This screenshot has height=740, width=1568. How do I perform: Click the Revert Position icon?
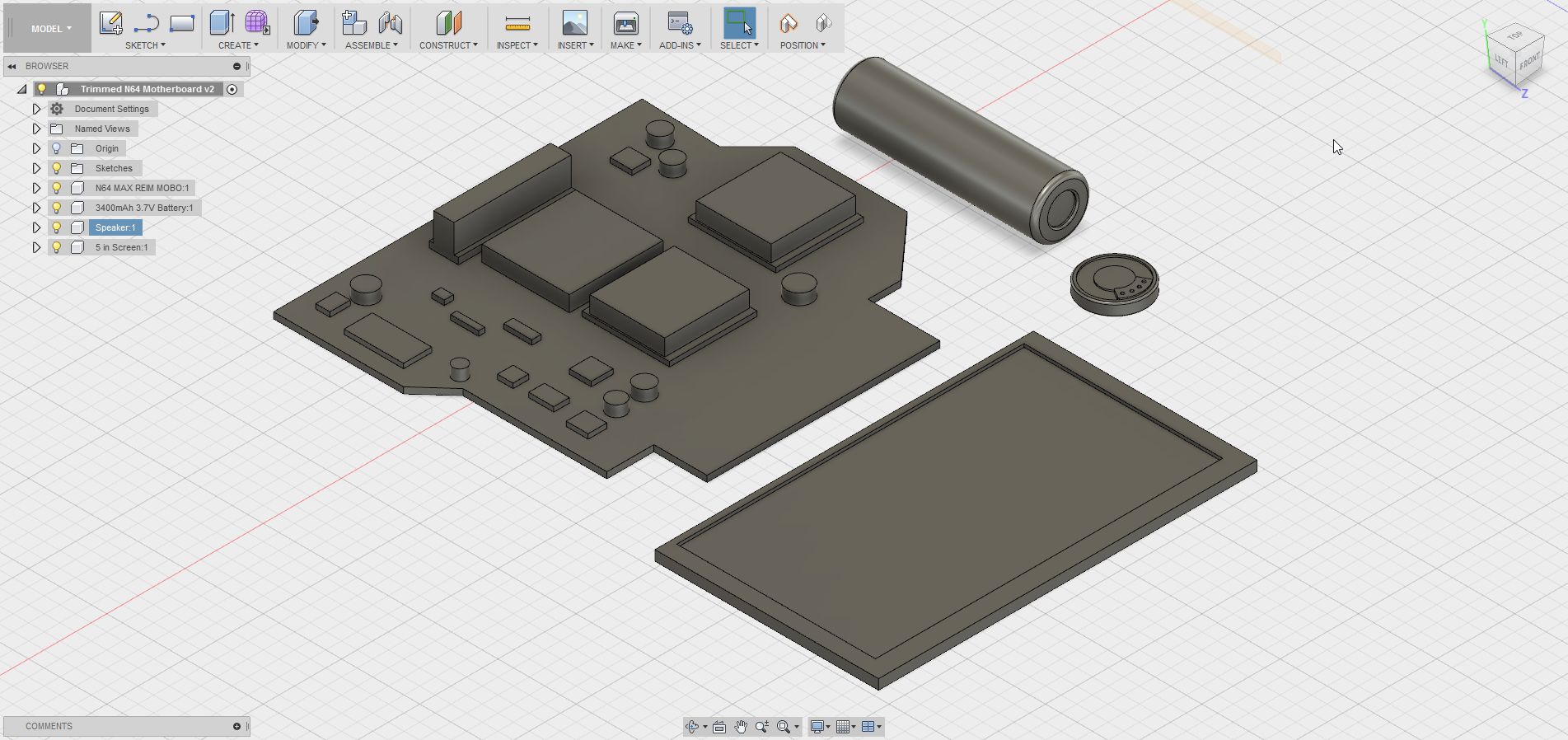[824, 23]
